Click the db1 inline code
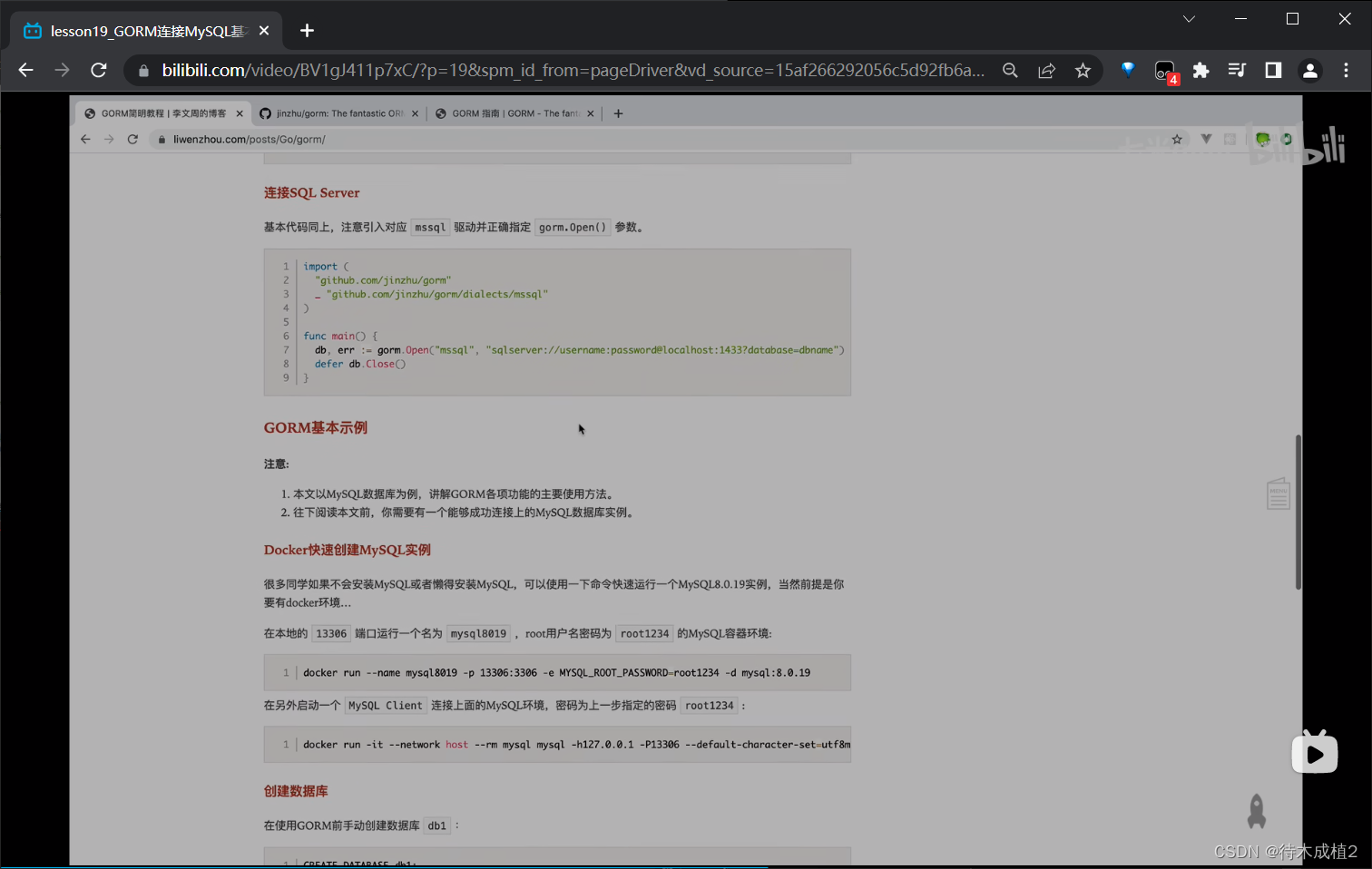This screenshot has height=869, width=1372. [x=437, y=825]
